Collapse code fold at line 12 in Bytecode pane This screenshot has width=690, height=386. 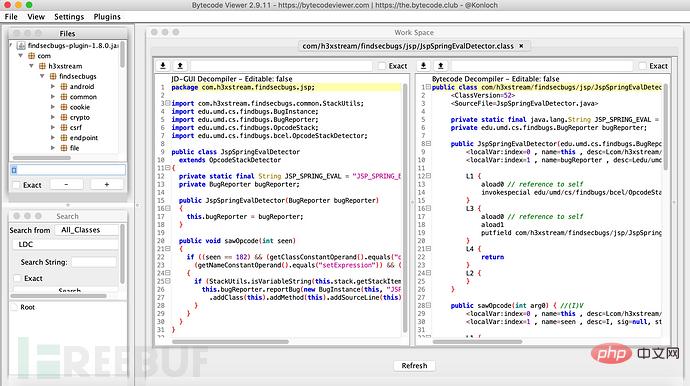(428, 176)
